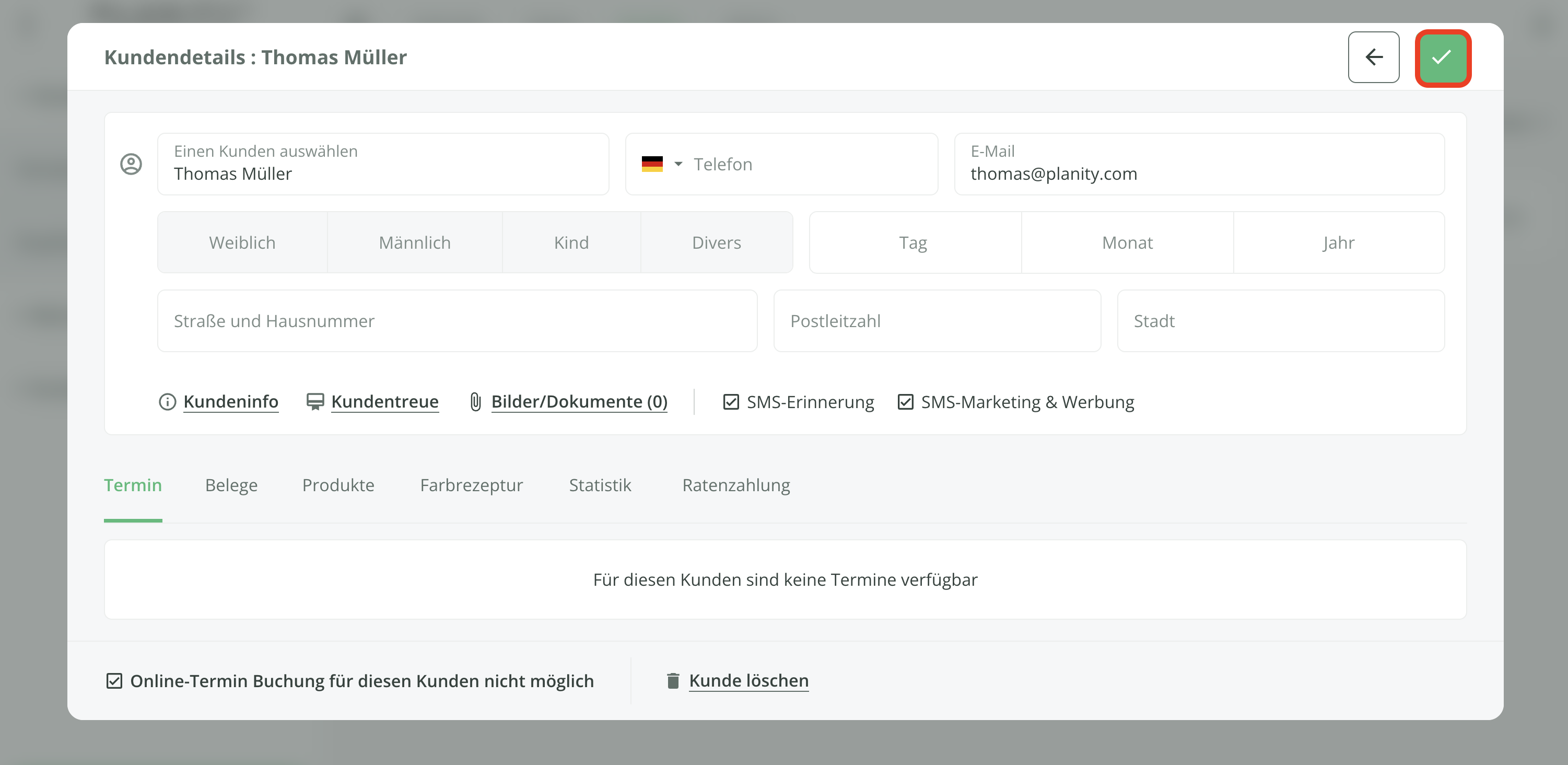Click the Kundentreue loyalty card icon
The width and height of the screenshot is (1568, 765).
pos(314,402)
